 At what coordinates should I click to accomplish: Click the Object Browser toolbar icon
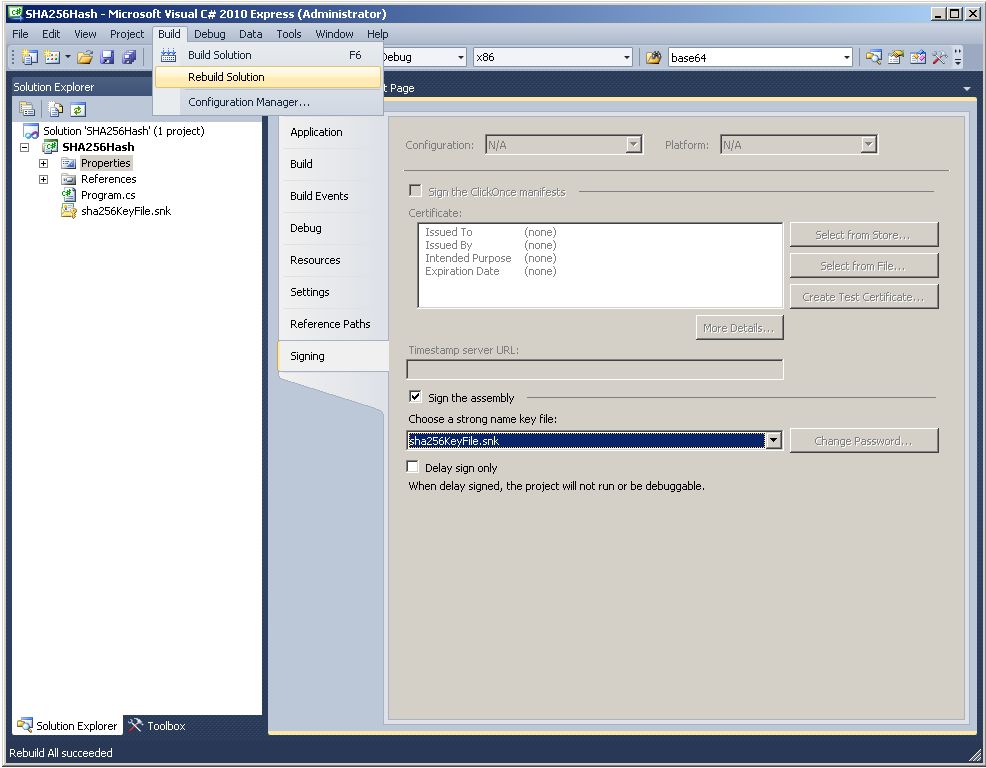tap(917, 57)
